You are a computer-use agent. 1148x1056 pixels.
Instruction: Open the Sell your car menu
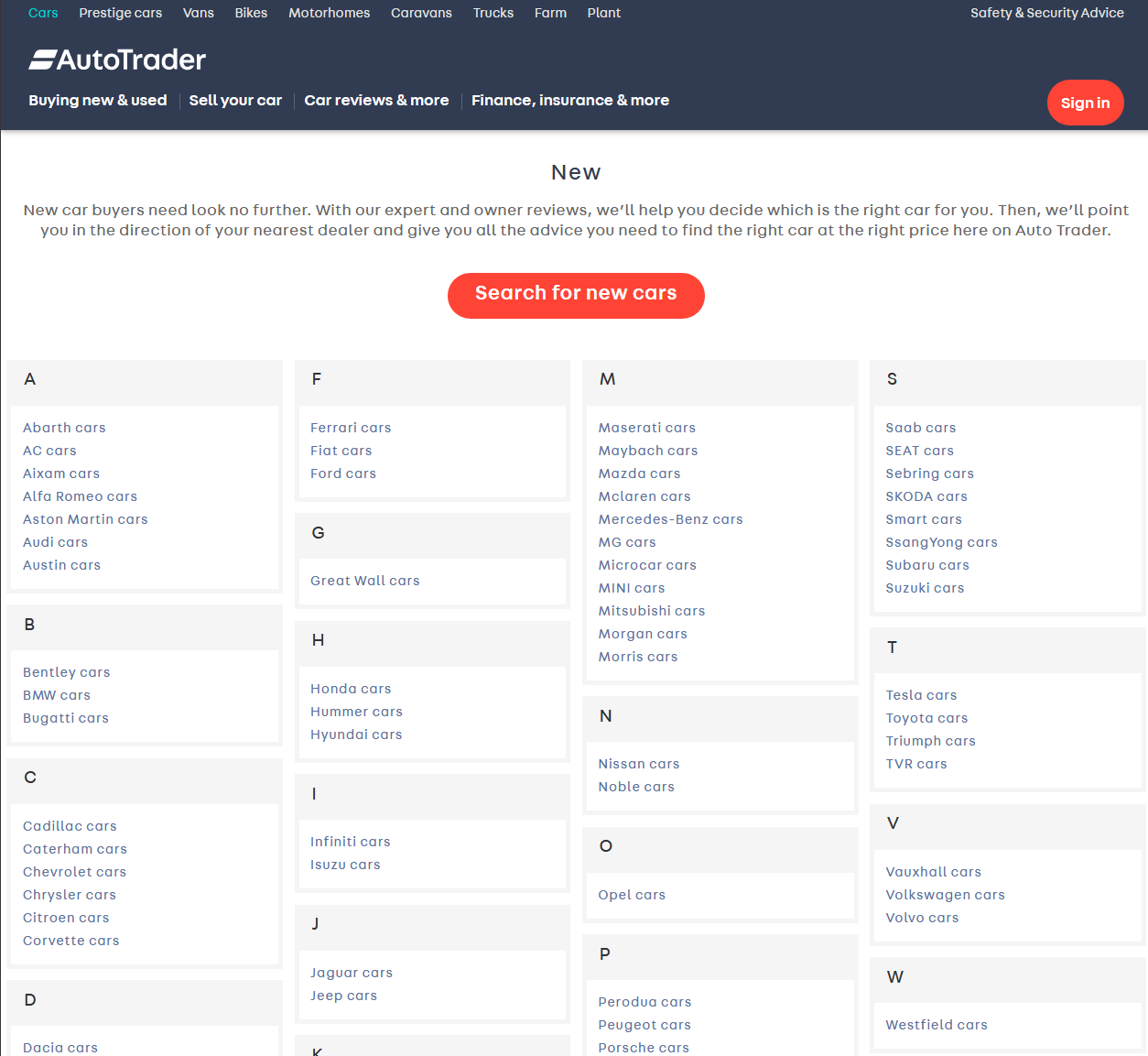click(x=235, y=100)
